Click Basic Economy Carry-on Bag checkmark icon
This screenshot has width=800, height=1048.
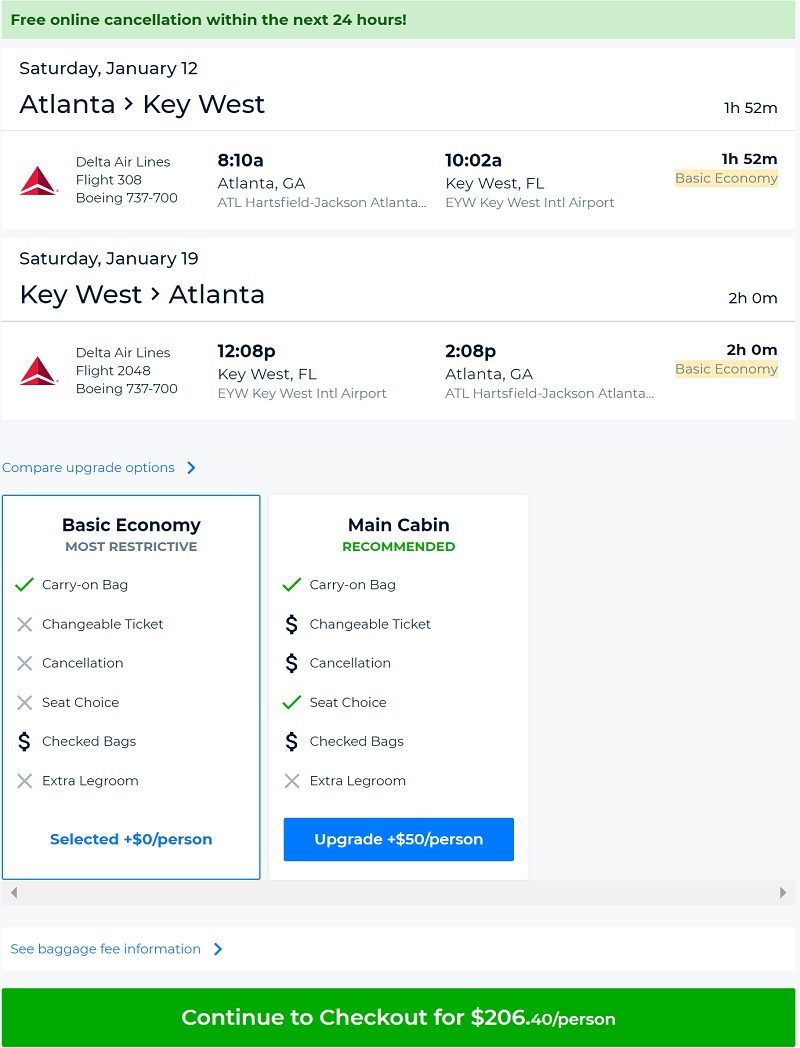[25, 585]
